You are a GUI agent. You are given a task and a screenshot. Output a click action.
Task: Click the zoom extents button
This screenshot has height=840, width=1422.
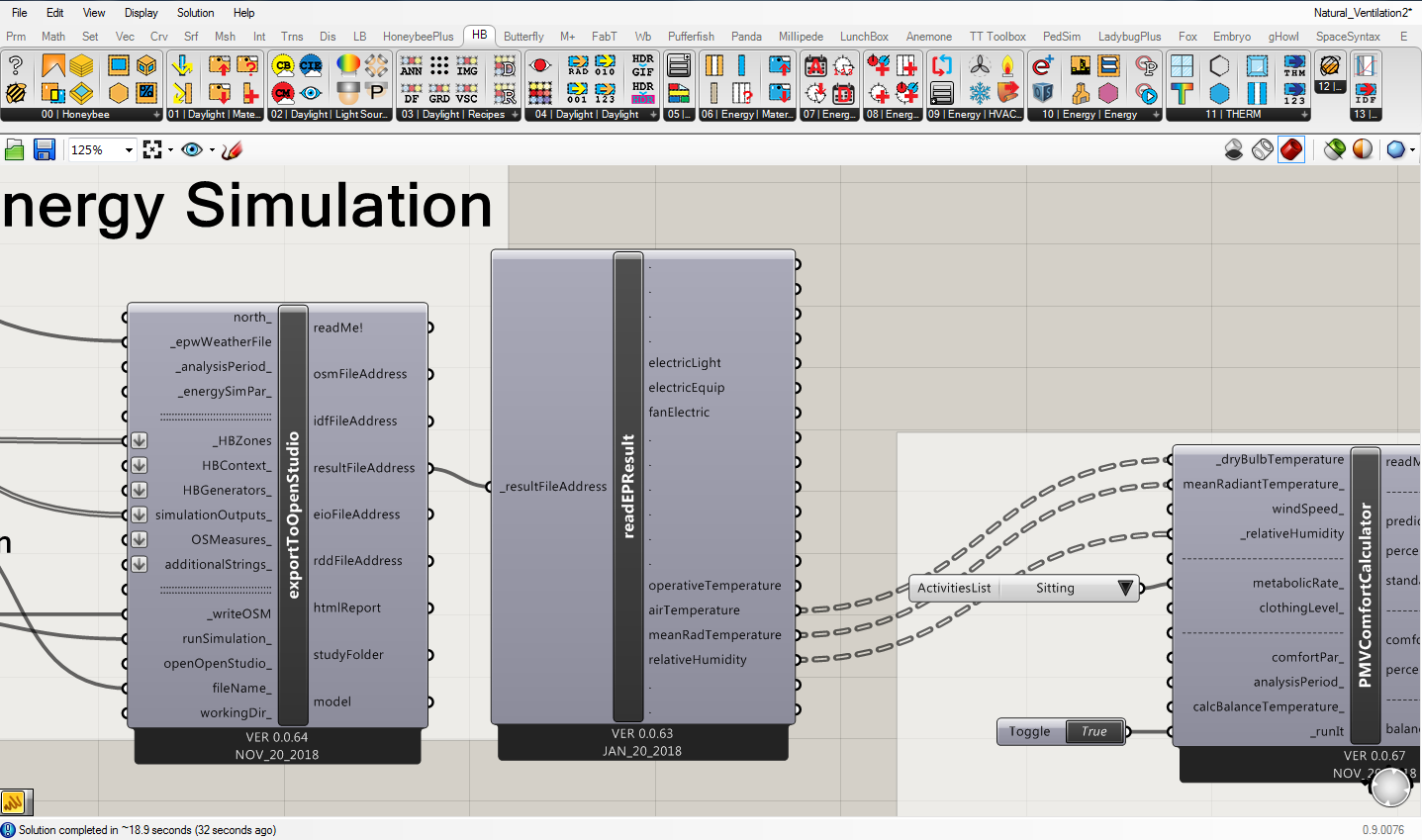point(152,149)
